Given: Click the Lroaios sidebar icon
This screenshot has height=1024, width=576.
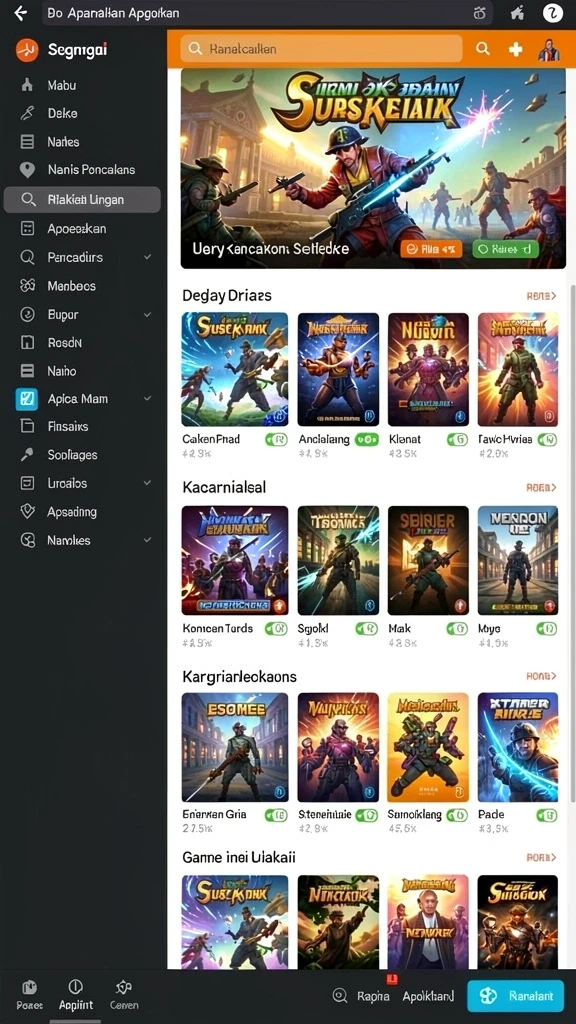Looking at the screenshot, I should [x=27, y=483].
